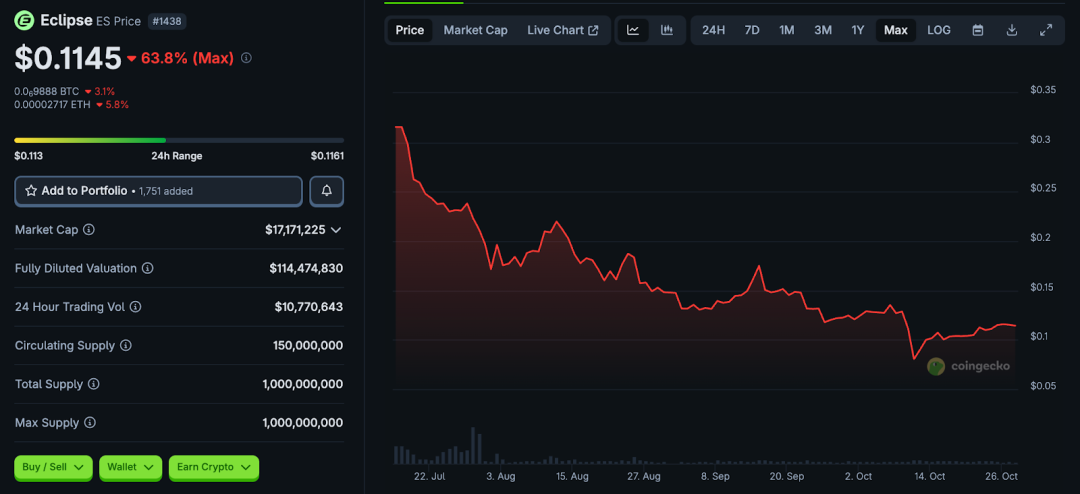
Task: Open the Live Chart tab
Action: pos(562,30)
